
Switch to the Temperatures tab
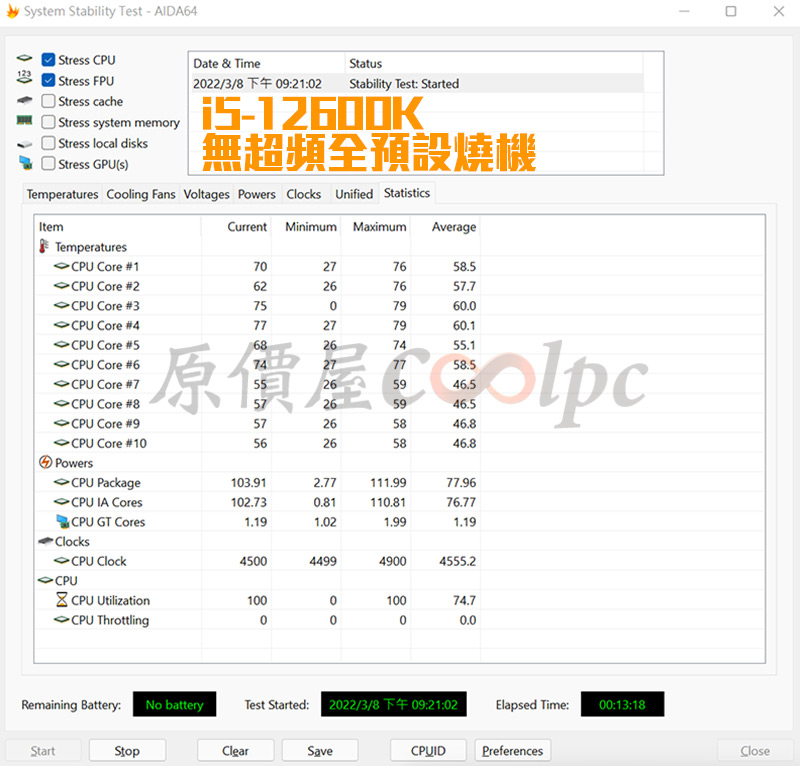pos(62,194)
